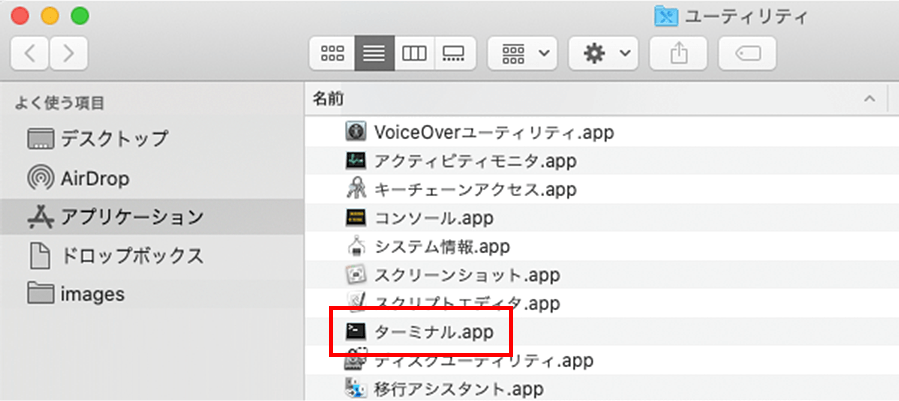This screenshot has width=899, height=401.
Task: Click the スクリーンショット app icon
Action: (356, 274)
